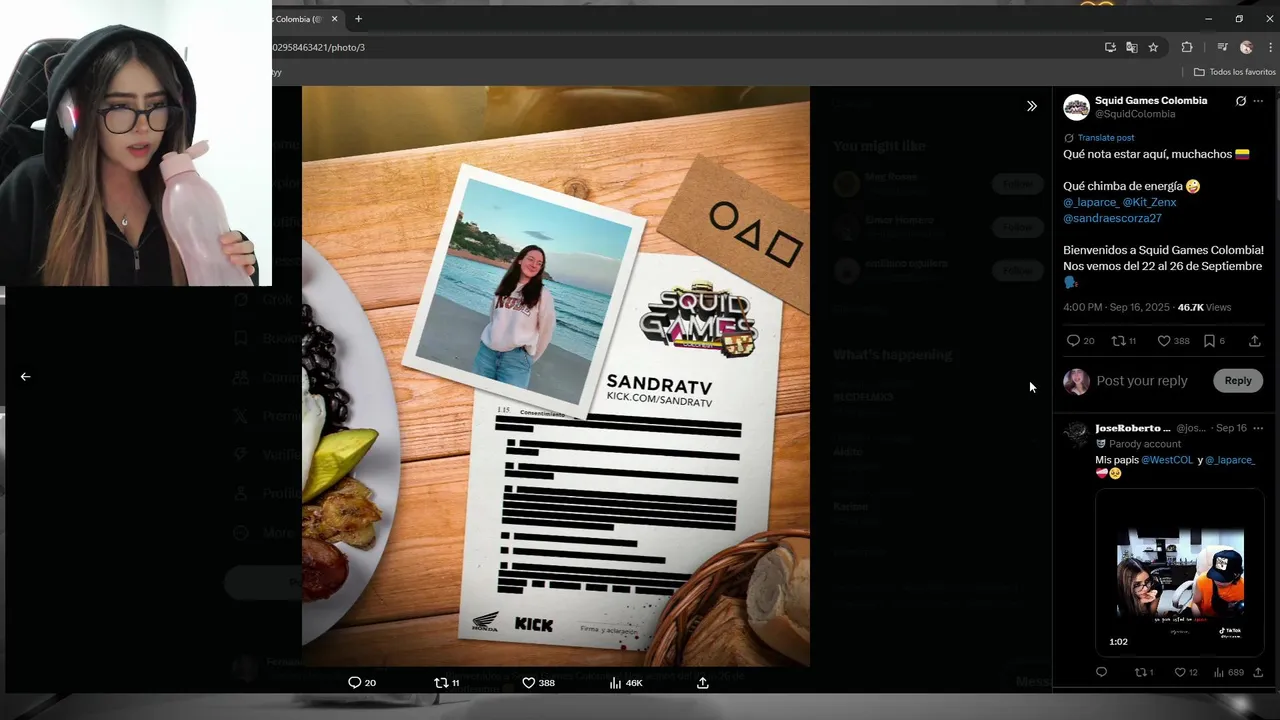Close the Colombia browser tab
Viewport: 1280px width, 720px height.
click(335, 19)
